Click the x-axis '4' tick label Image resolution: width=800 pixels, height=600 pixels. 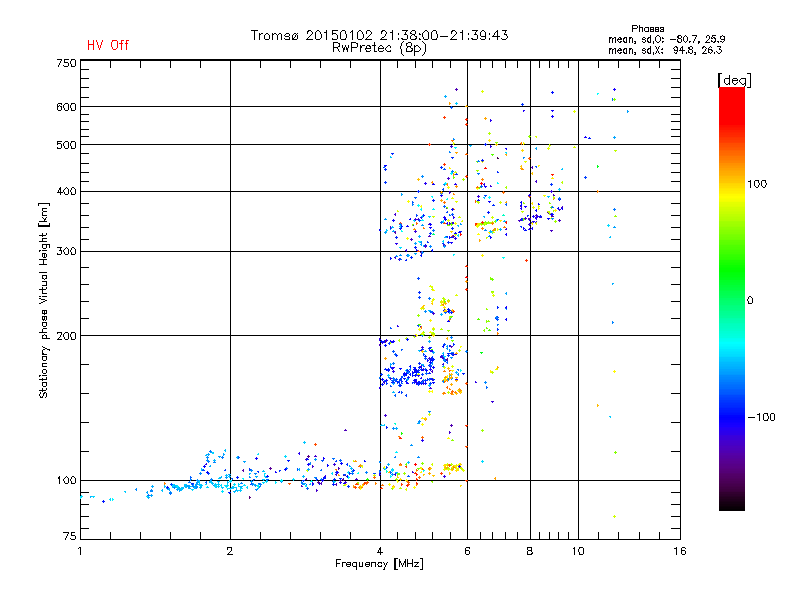point(380,551)
